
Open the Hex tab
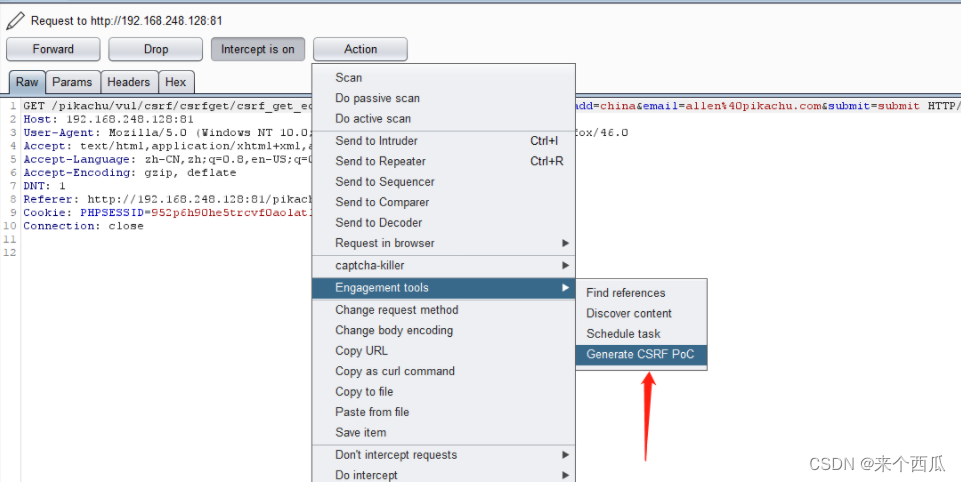[x=176, y=82]
